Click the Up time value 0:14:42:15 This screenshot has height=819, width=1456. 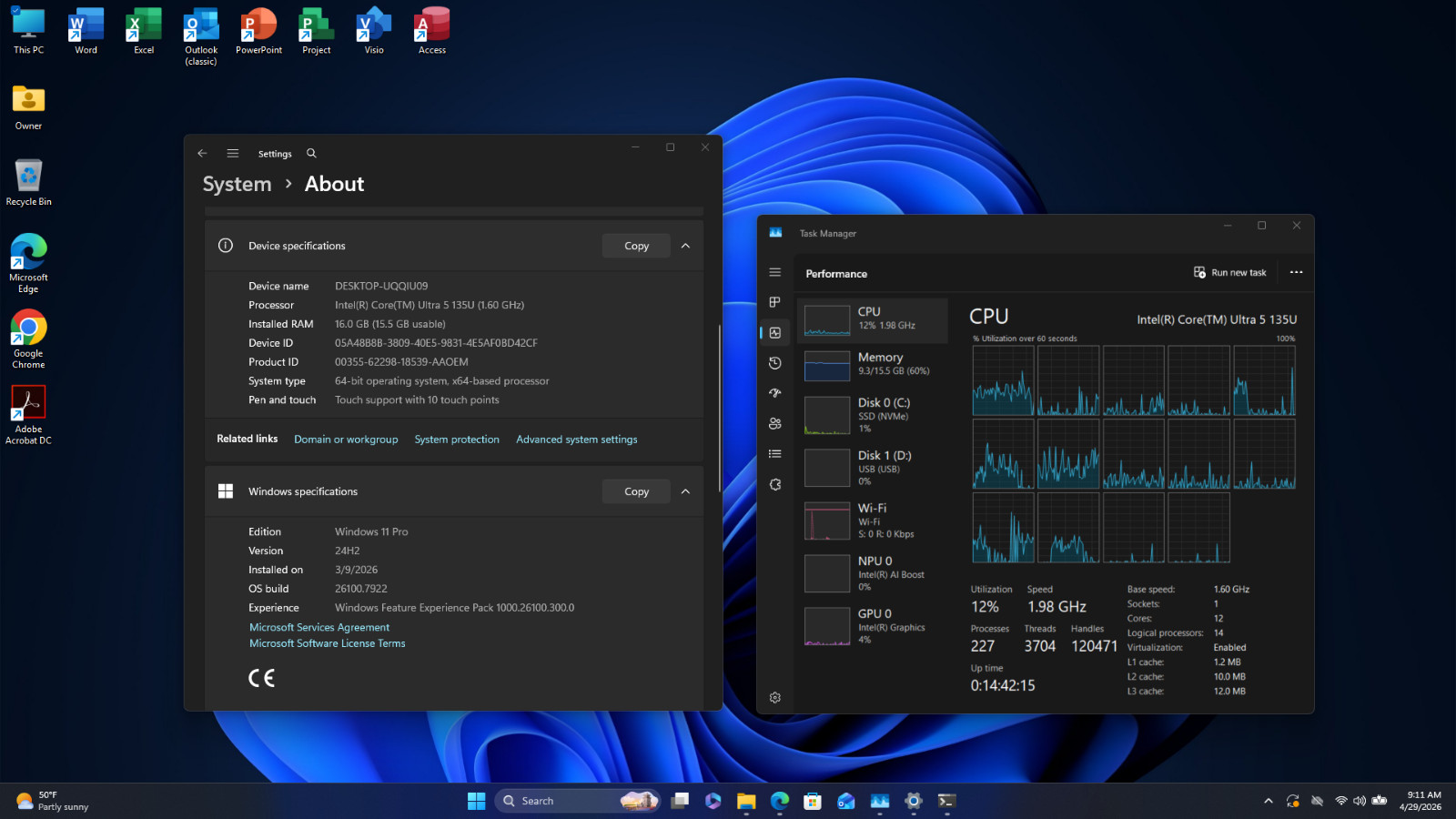(1003, 685)
